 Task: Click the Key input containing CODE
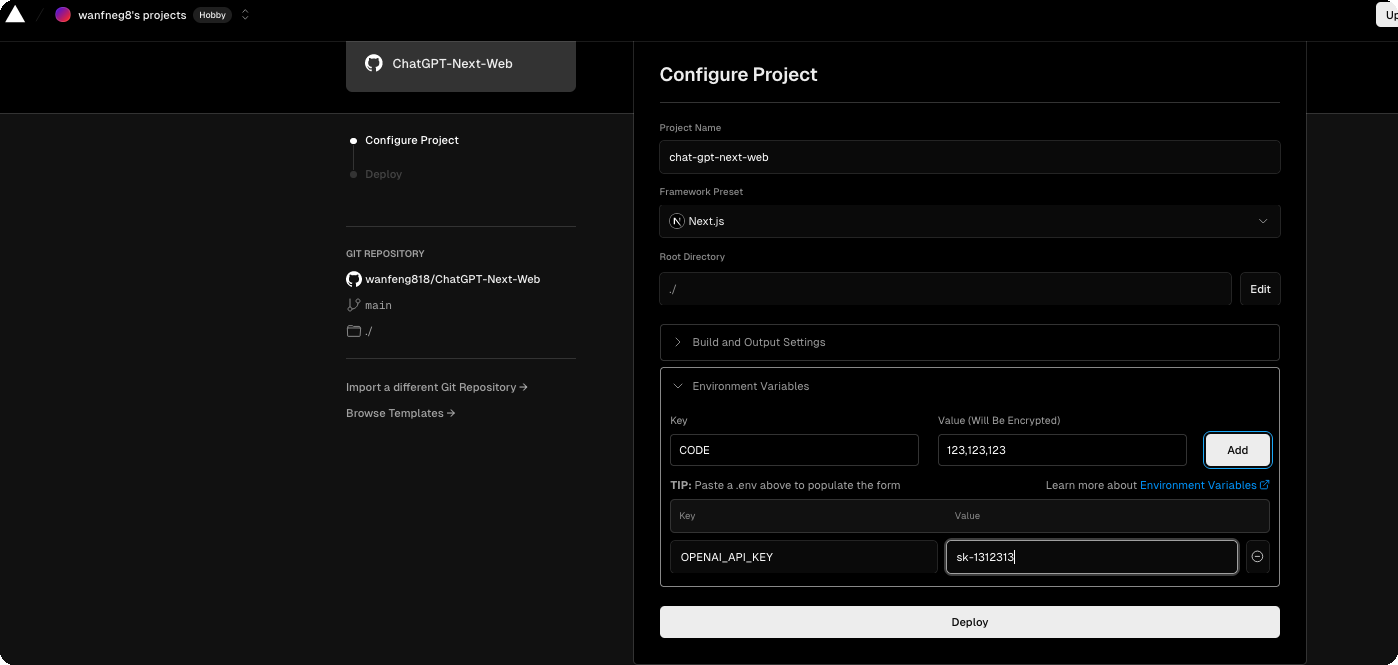(x=794, y=450)
